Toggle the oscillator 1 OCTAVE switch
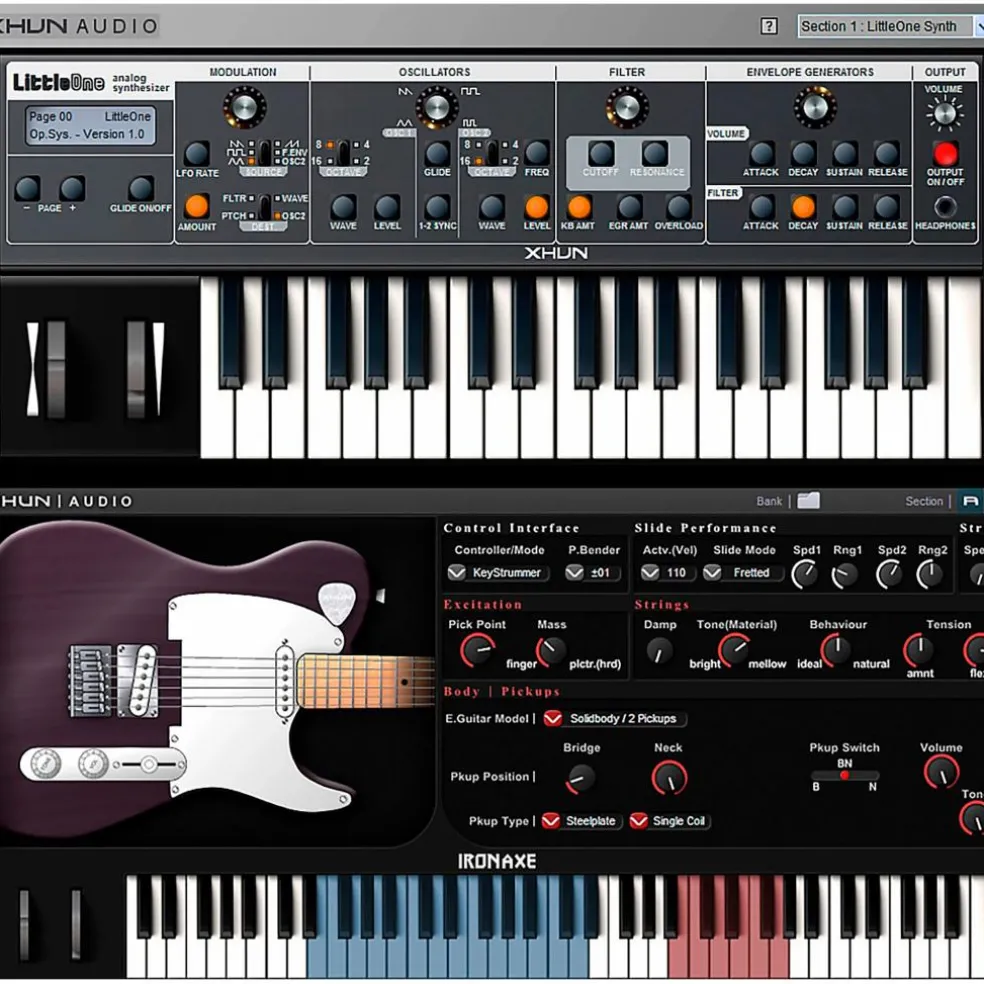 click(343, 152)
